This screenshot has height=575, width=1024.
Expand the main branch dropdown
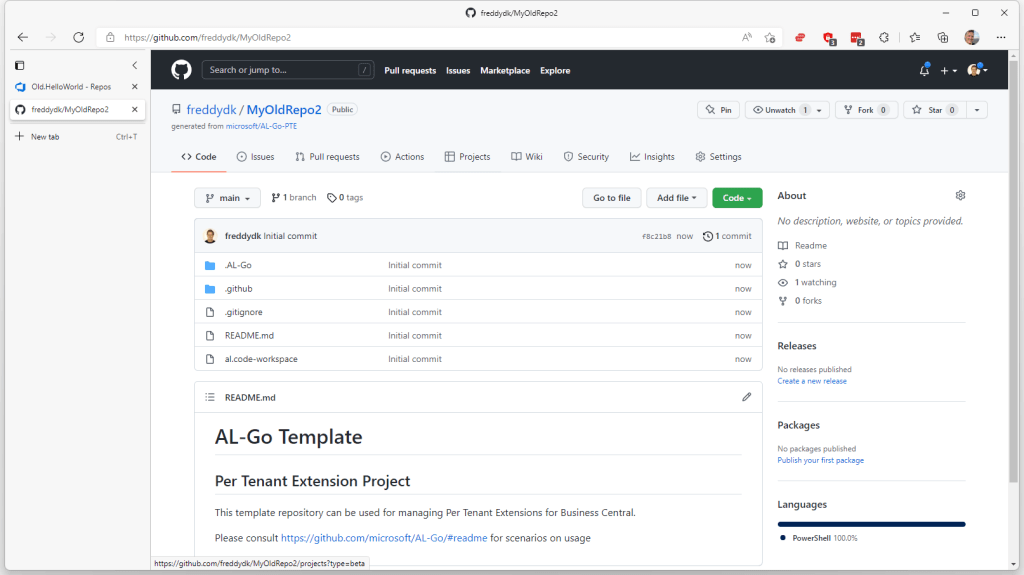click(227, 198)
